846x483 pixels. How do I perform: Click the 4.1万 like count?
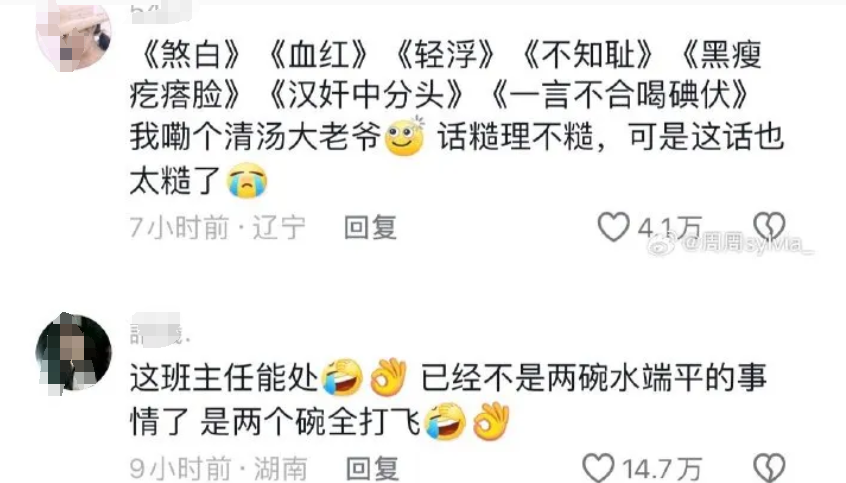pyautogui.click(x=670, y=228)
